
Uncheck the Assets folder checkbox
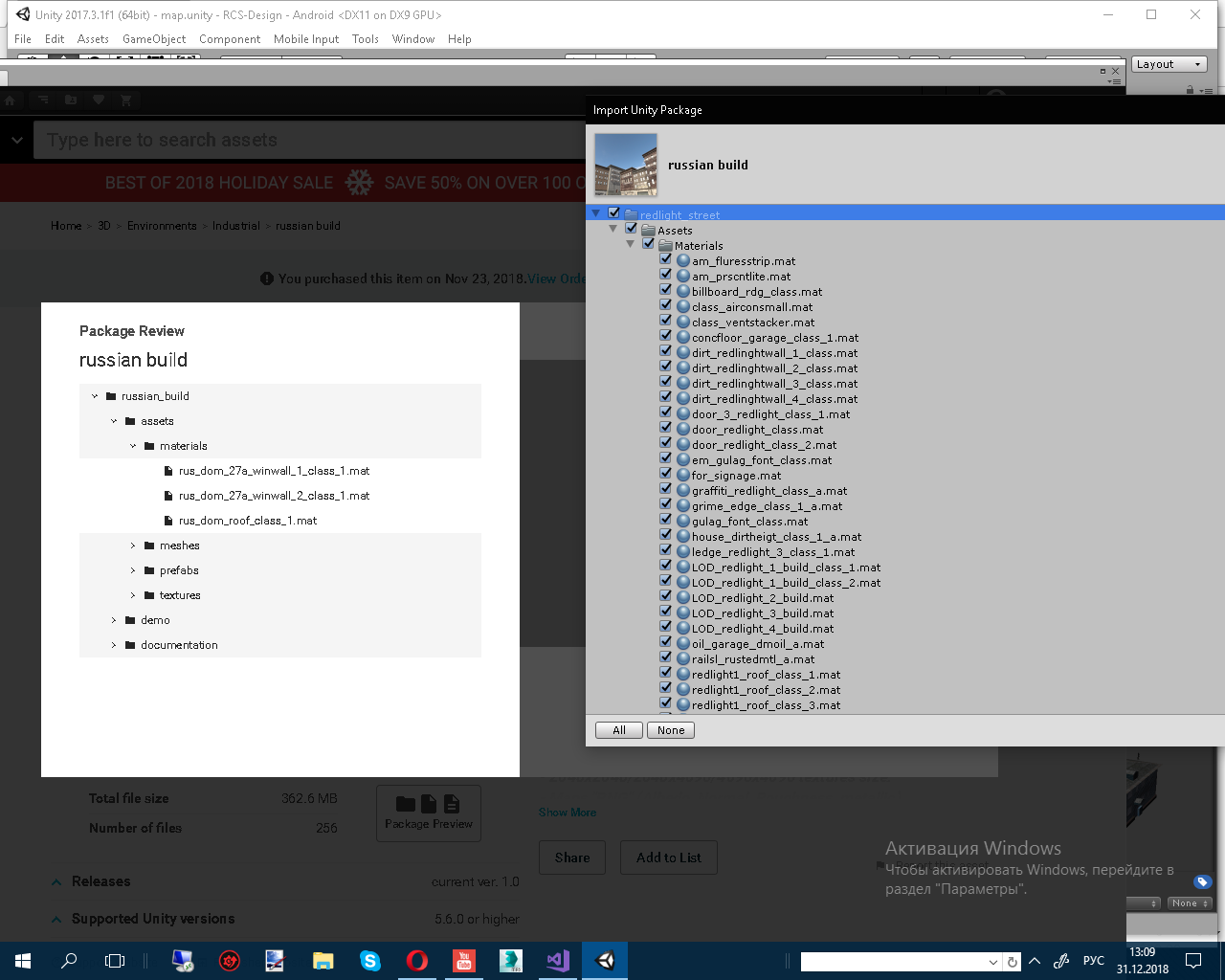632,229
